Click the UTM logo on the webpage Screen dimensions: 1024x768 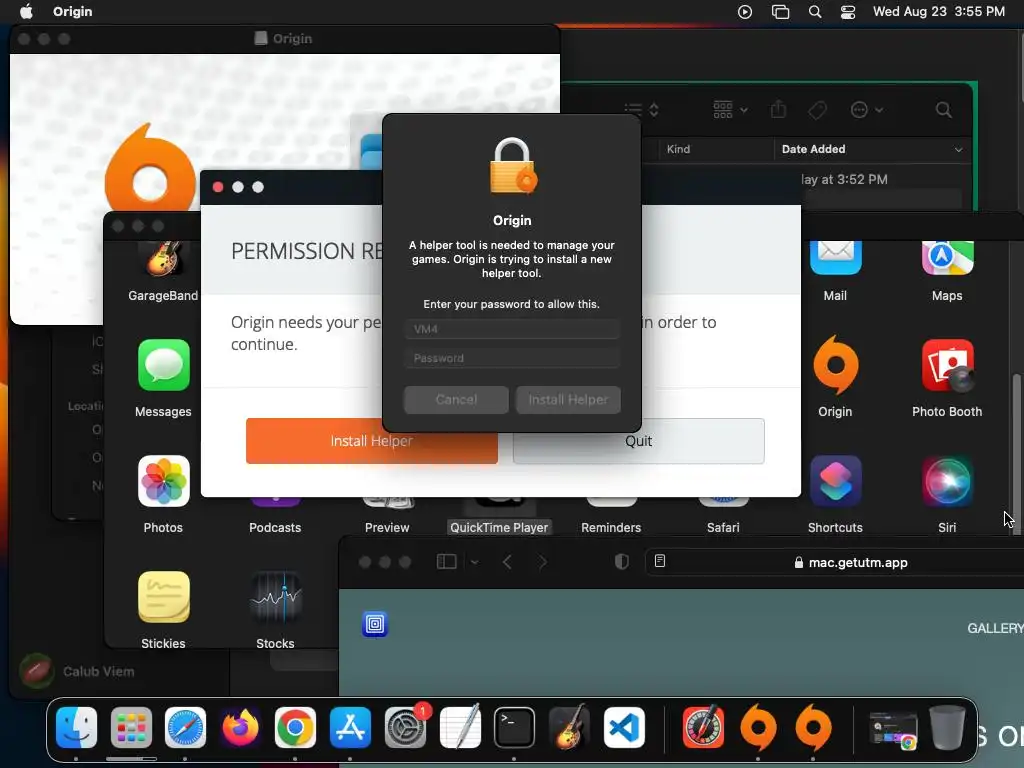pos(375,624)
